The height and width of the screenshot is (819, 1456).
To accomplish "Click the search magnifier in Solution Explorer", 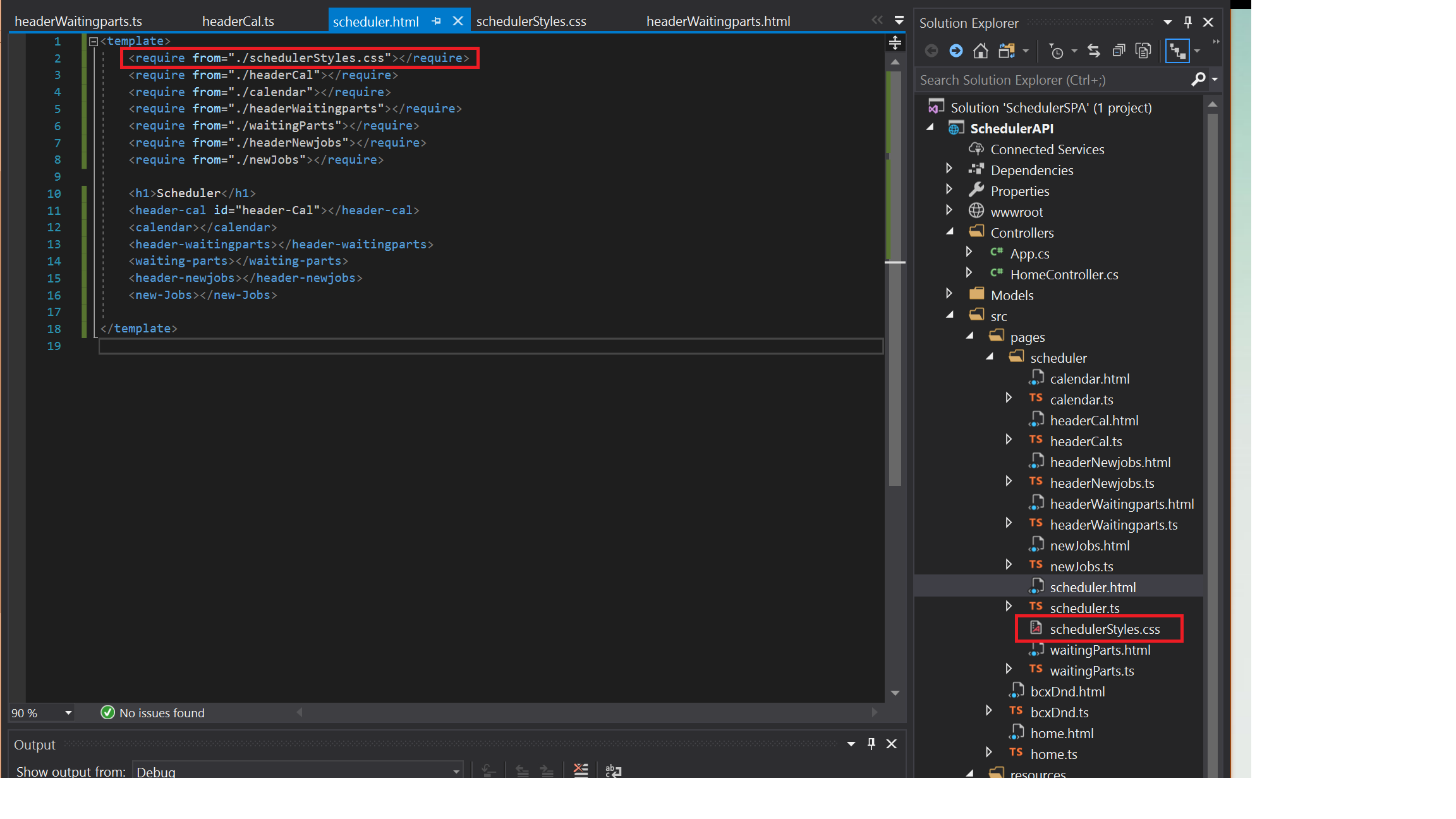I will (x=1198, y=80).
